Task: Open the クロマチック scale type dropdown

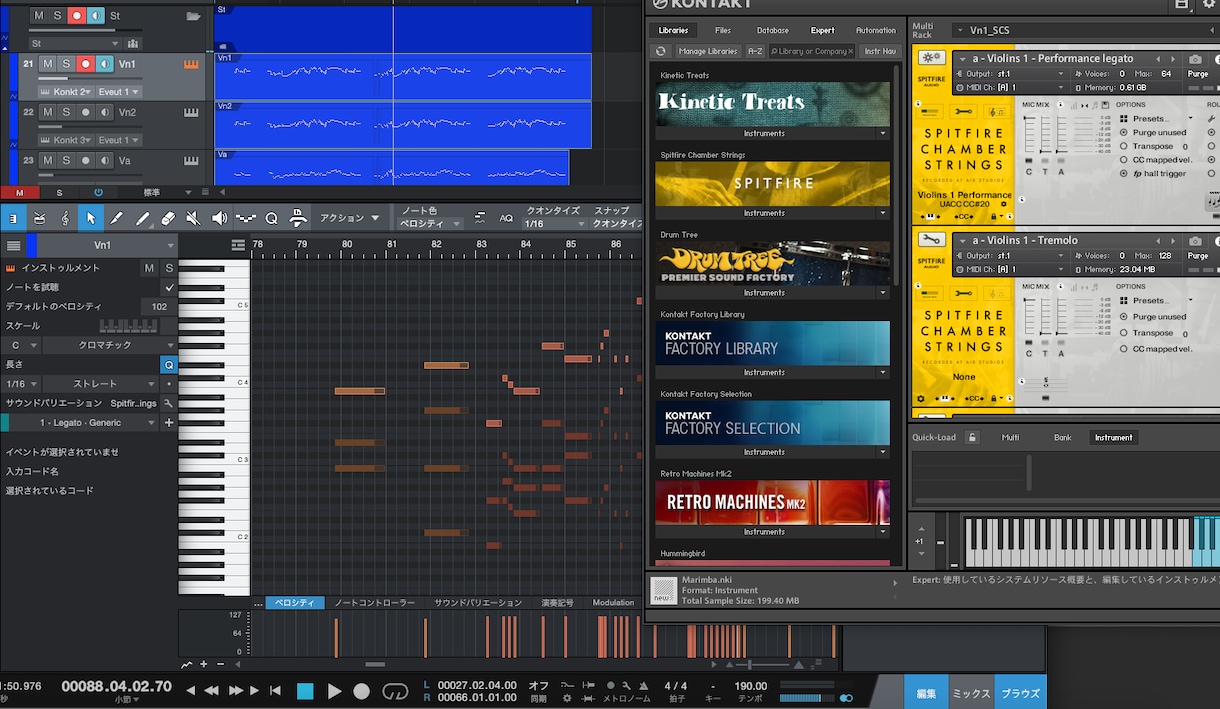Action: point(109,345)
